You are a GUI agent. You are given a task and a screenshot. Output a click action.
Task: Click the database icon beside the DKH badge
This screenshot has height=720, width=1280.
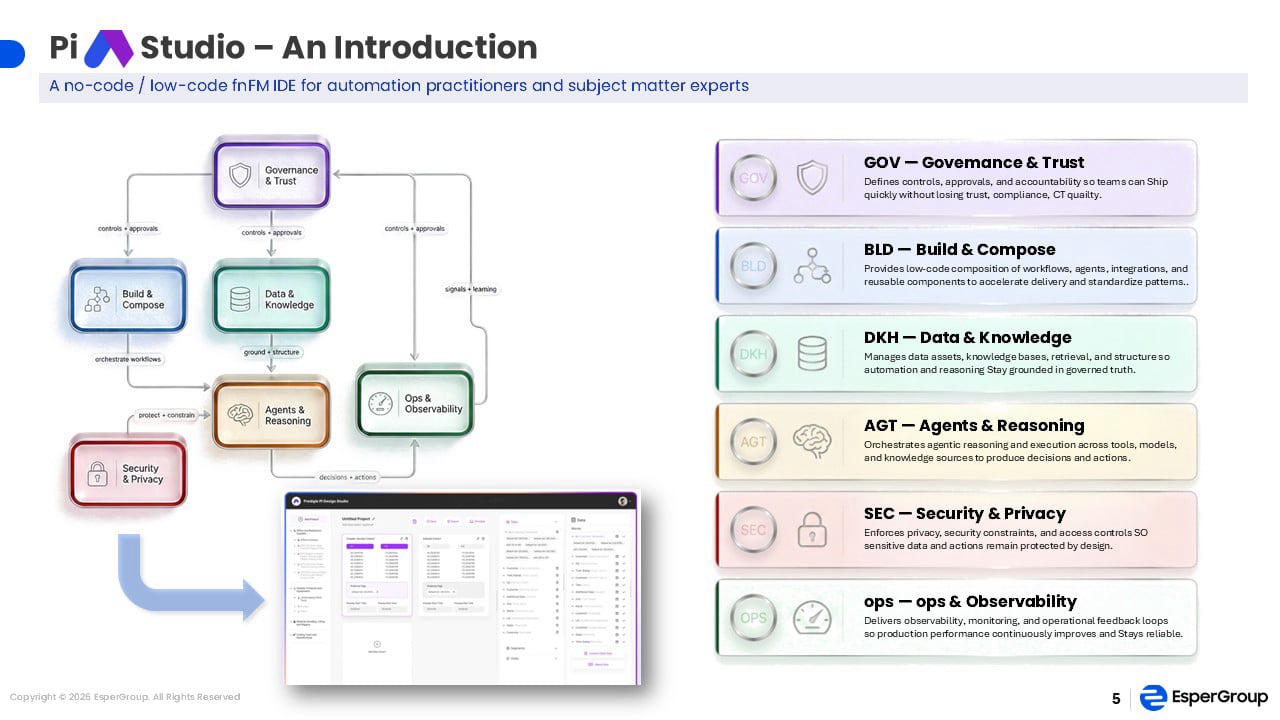click(x=811, y=354)
